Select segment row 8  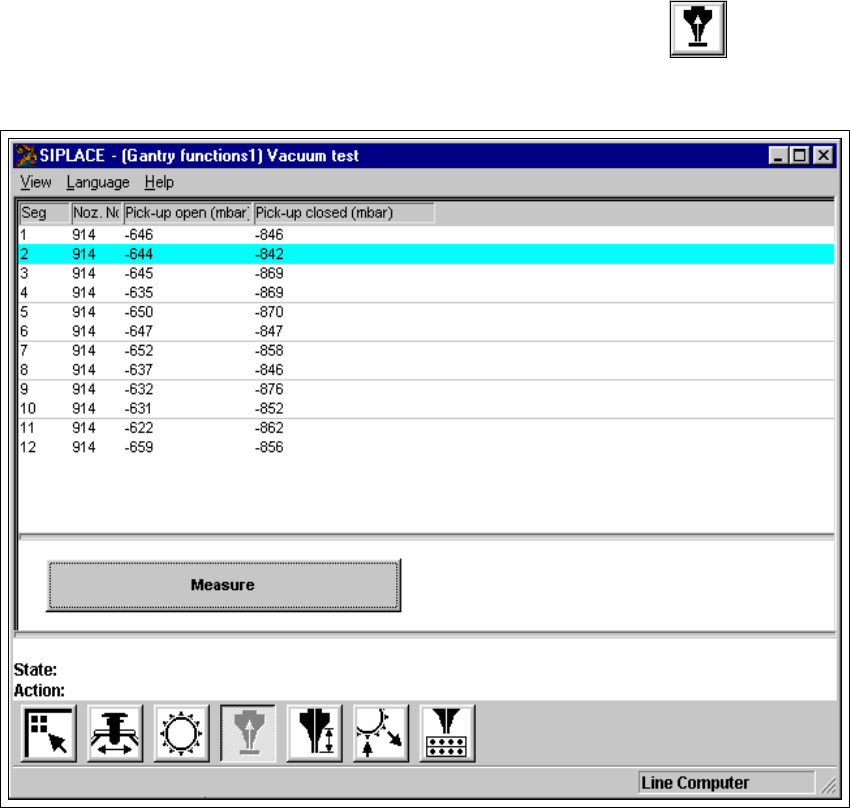click(x=426, y=370)
